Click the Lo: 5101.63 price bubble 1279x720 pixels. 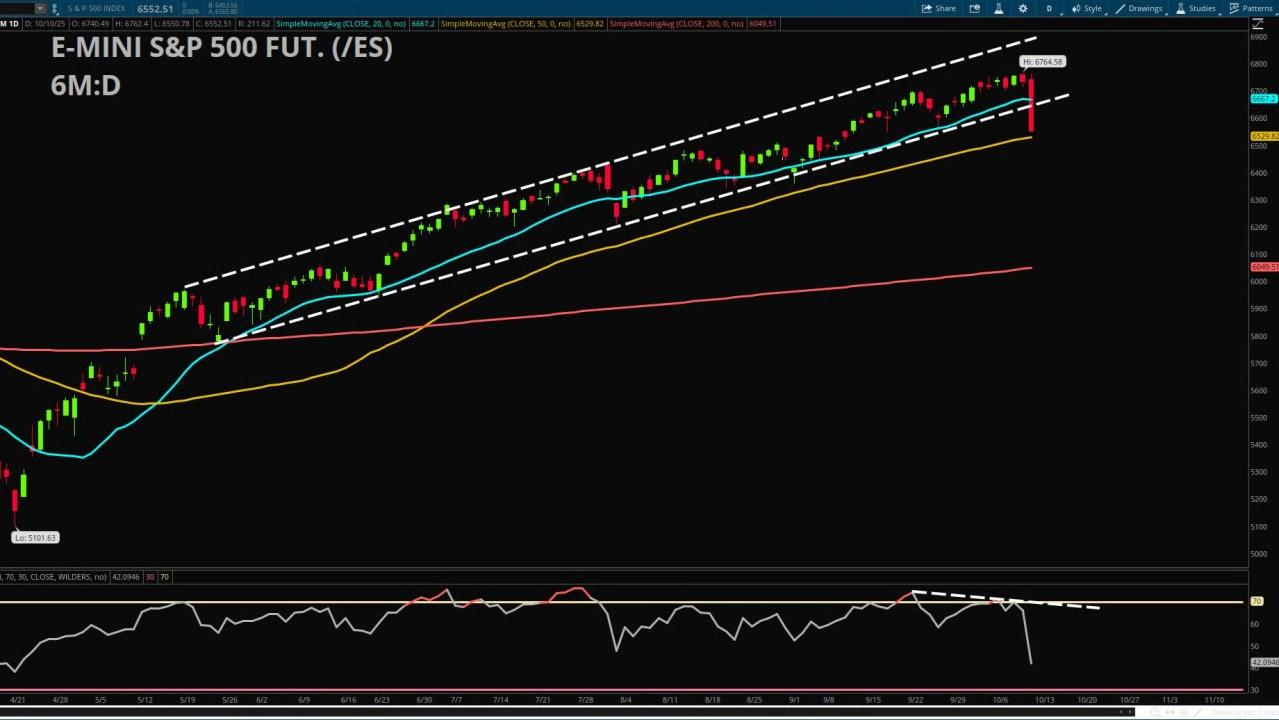click(35, 538)
